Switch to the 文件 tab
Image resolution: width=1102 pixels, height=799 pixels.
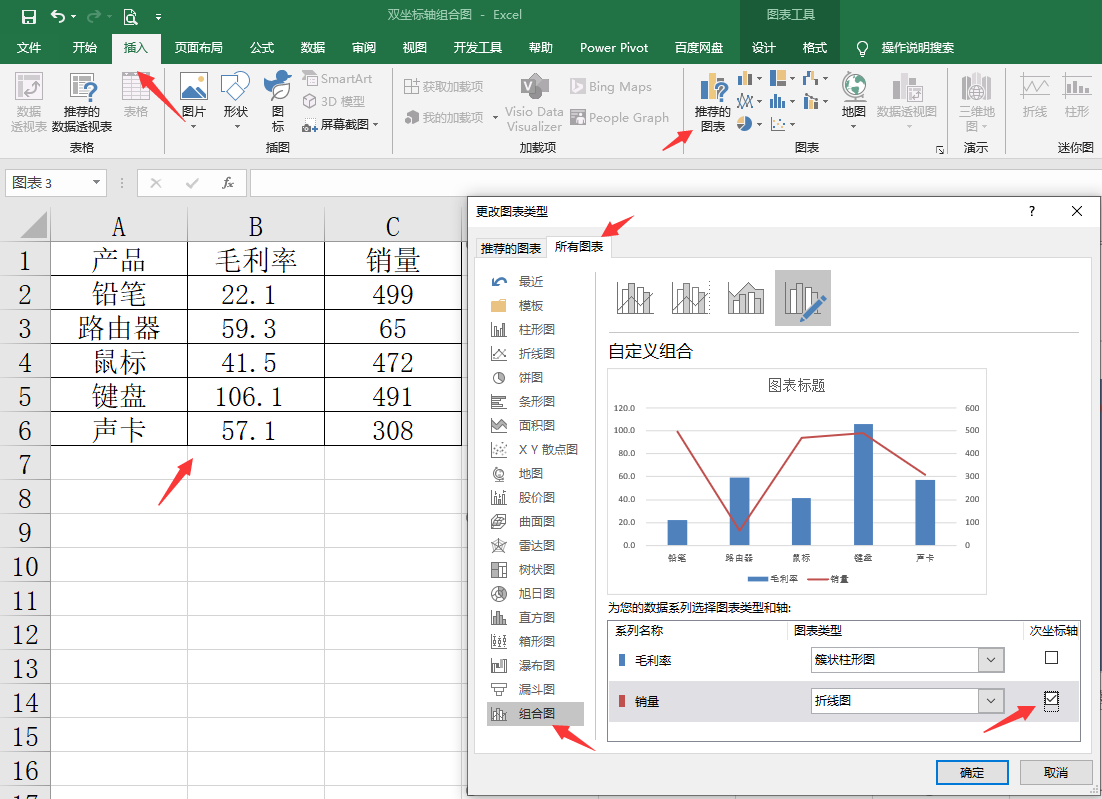click(29, 48)
